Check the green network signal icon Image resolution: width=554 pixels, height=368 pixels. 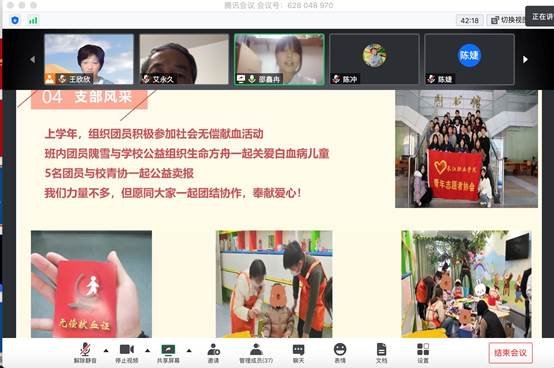click(33, 20)
